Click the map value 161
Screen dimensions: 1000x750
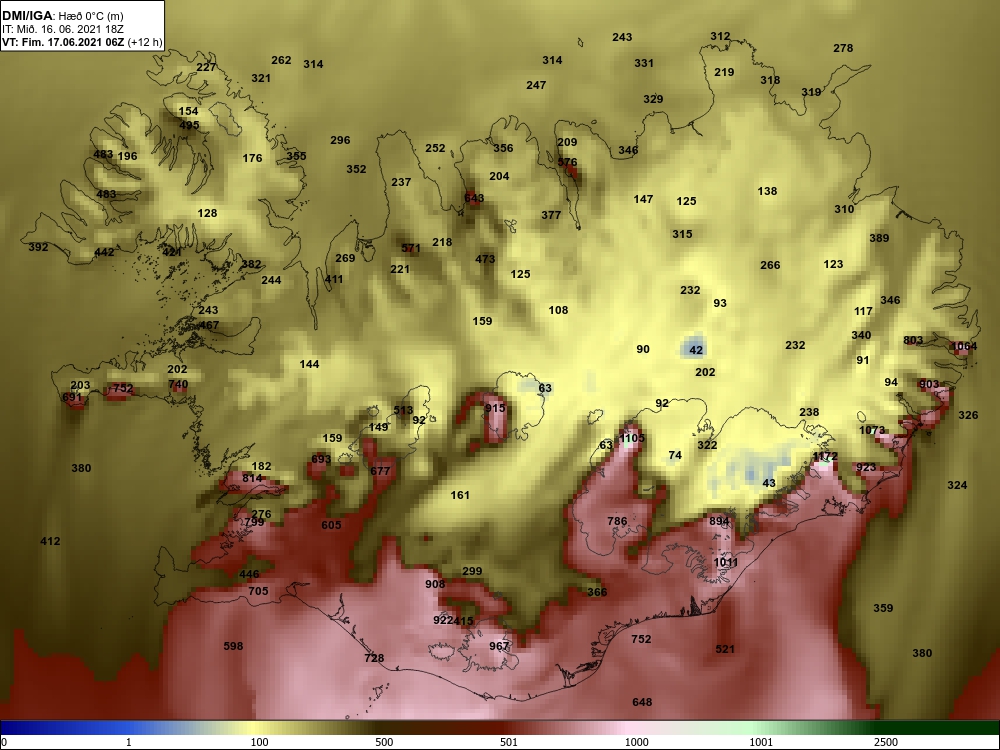tap(460, 495)
